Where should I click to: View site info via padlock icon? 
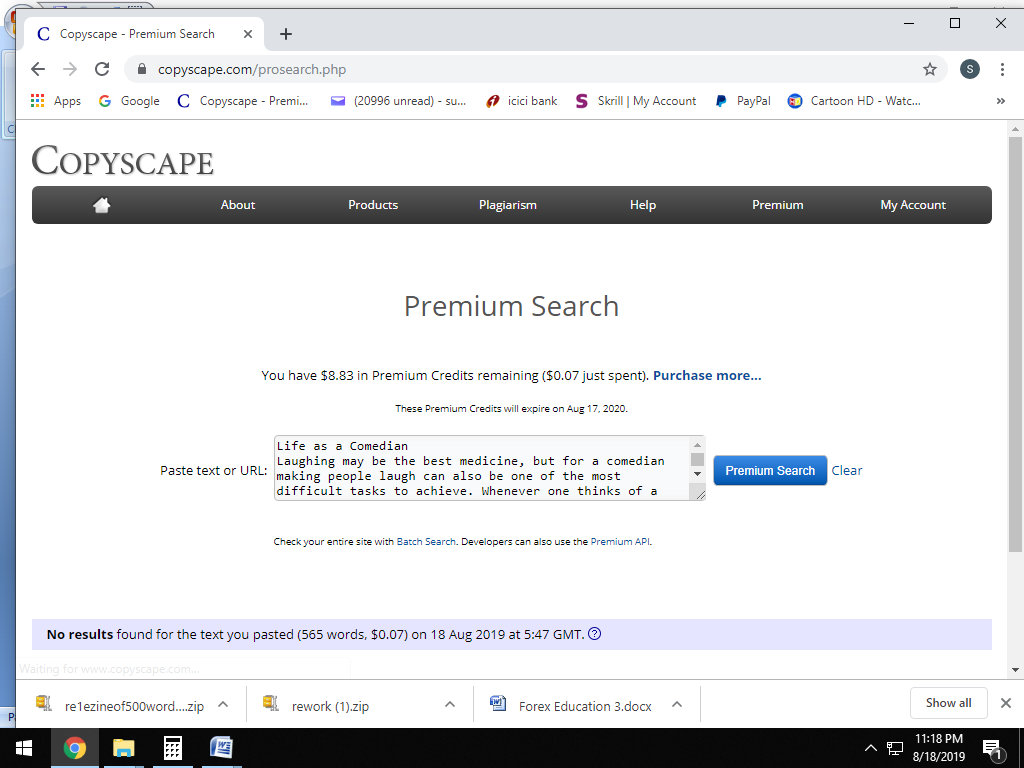[142, 69]
